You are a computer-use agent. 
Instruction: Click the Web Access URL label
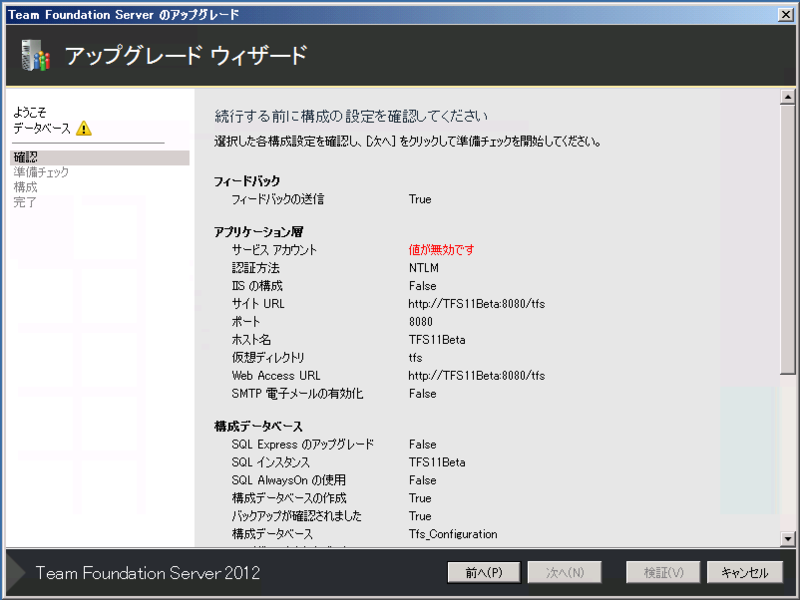click(x=276, y=376)
